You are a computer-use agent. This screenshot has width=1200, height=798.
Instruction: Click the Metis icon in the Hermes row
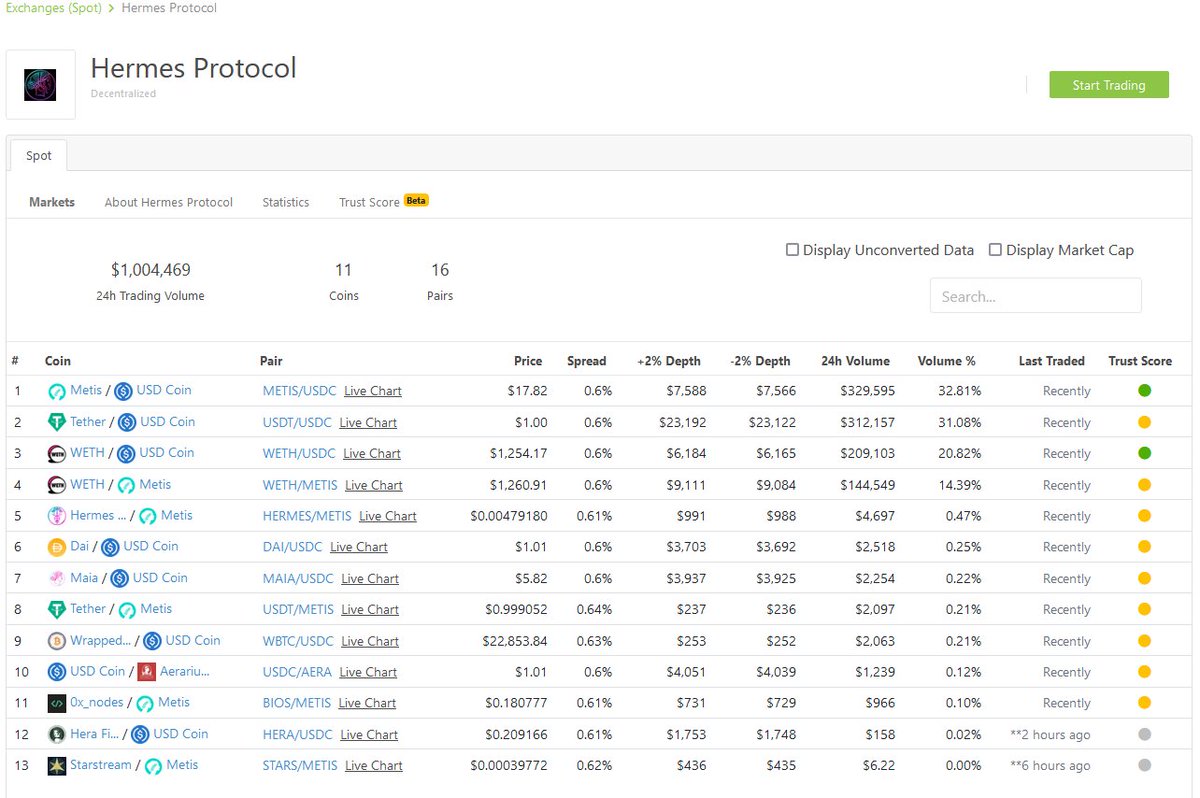pos(147,516)
